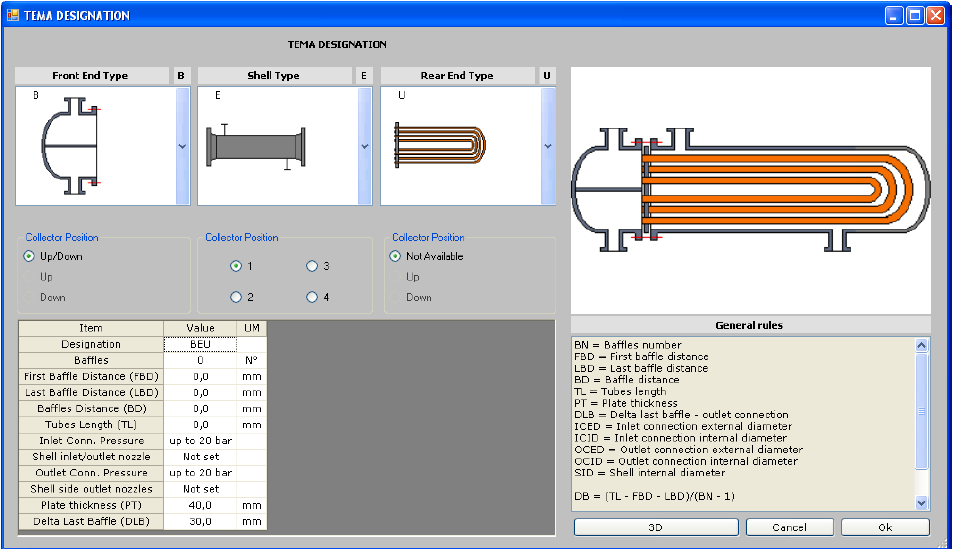
Task: Open the Front End Type dropdown arrow
Action: coord(182,146)
